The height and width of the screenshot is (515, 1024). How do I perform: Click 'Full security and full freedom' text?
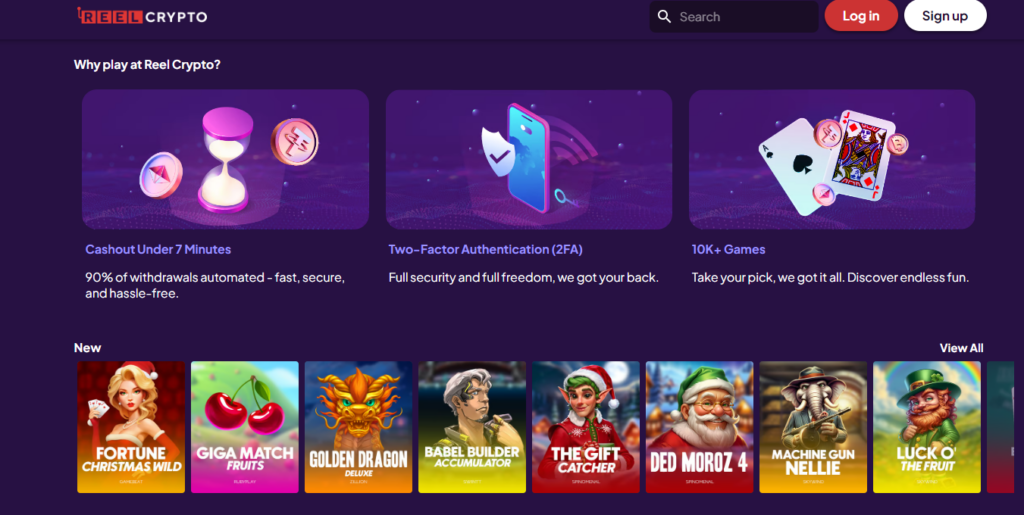pos(523,277)
